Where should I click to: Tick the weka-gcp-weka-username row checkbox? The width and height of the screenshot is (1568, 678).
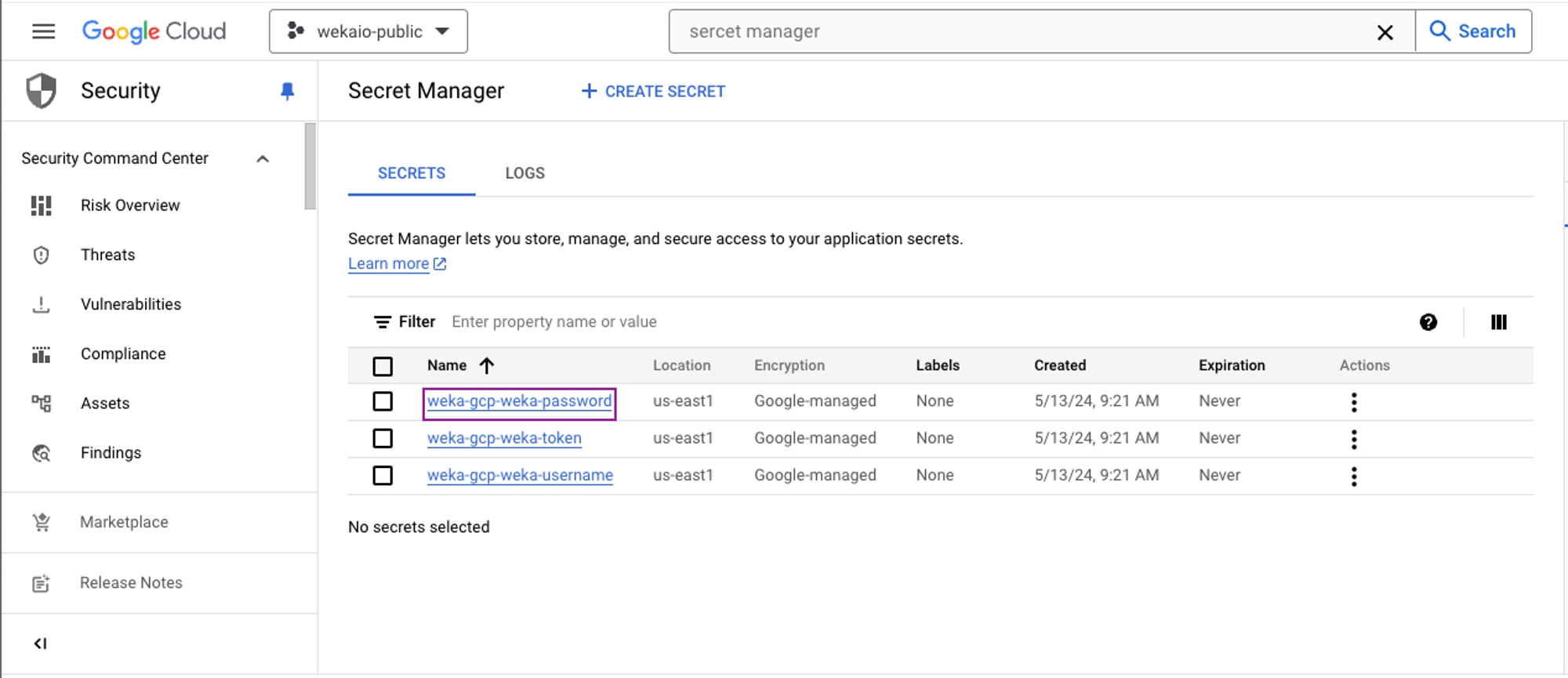(383, 476)
